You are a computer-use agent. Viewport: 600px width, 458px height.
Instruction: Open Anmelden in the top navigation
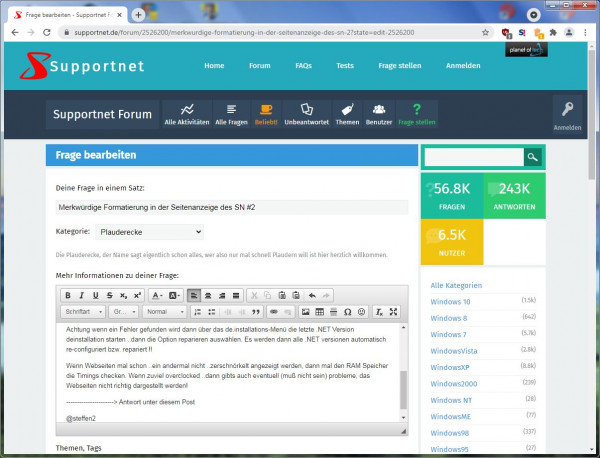tap(463, 65)
